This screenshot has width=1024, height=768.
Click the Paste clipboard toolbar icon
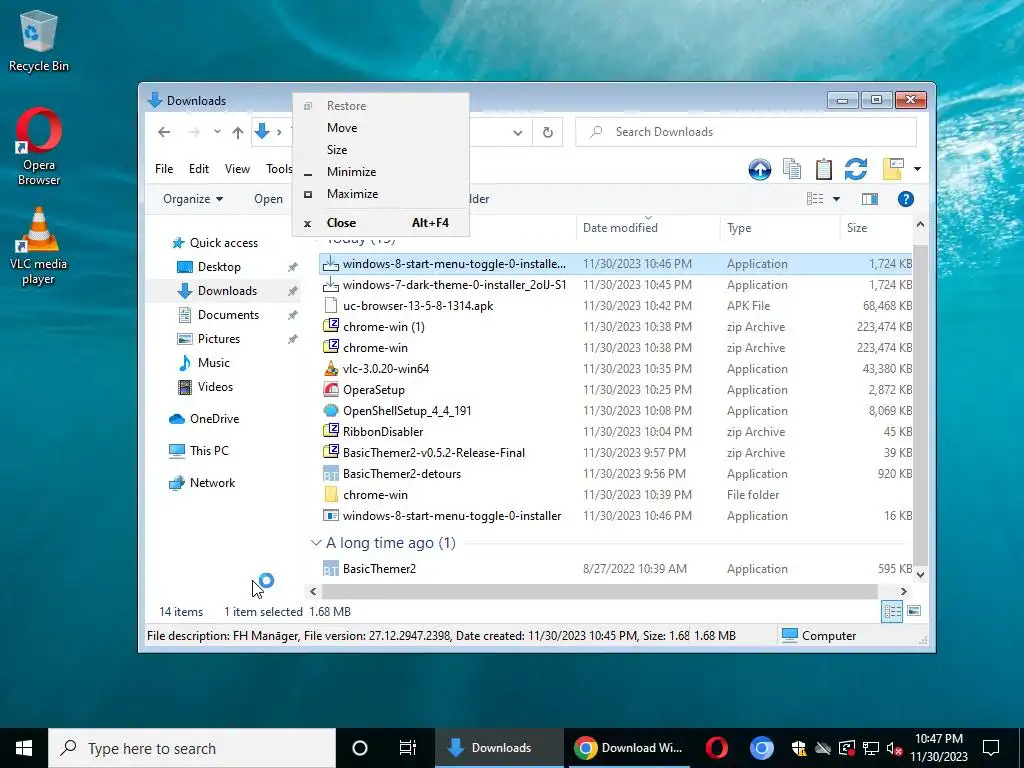click(824, 169)
